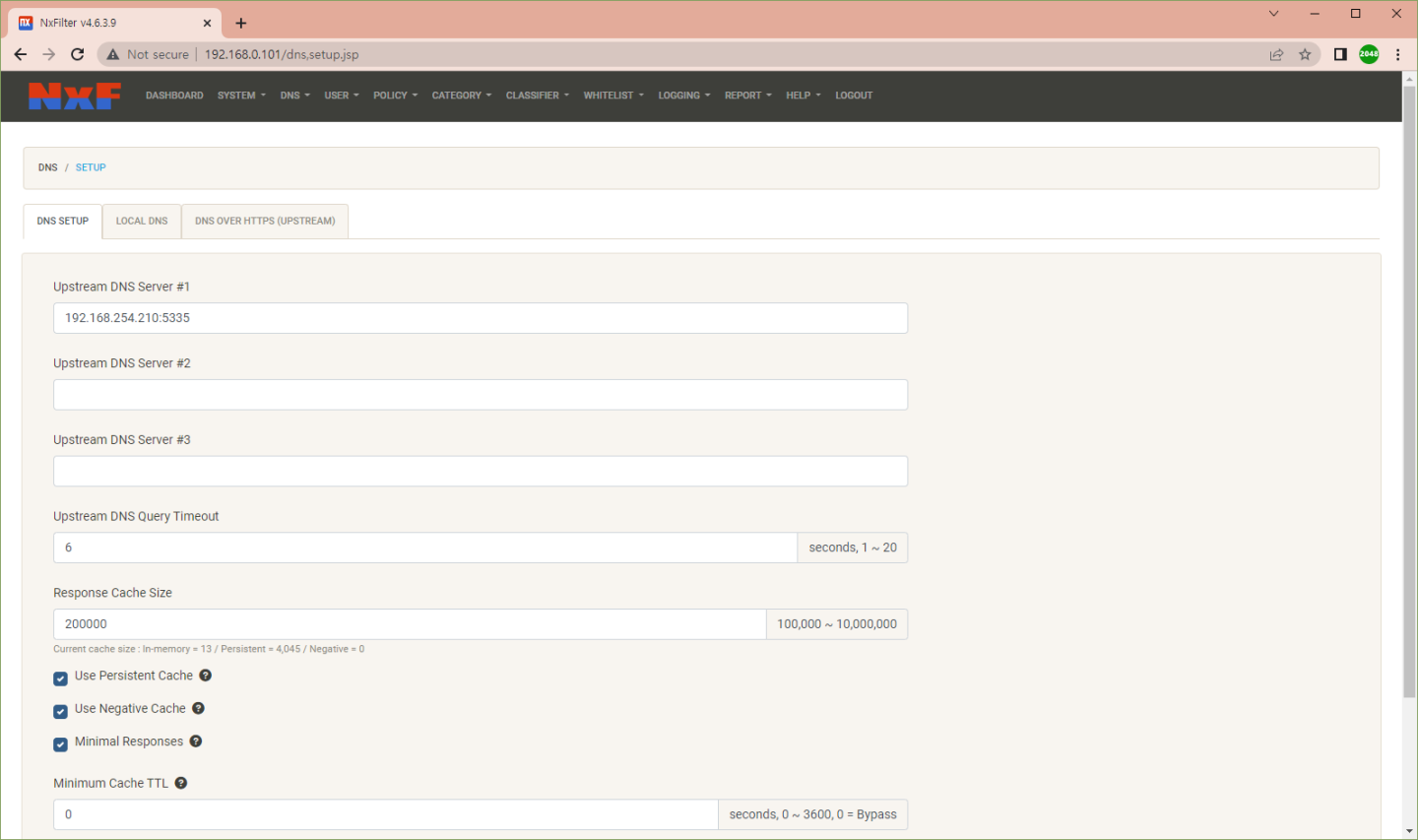The image size is (1418, 840).
Task: Click help icon beside Use Persistent Cache
Action: pyautogui.click(x=206, y=676)
